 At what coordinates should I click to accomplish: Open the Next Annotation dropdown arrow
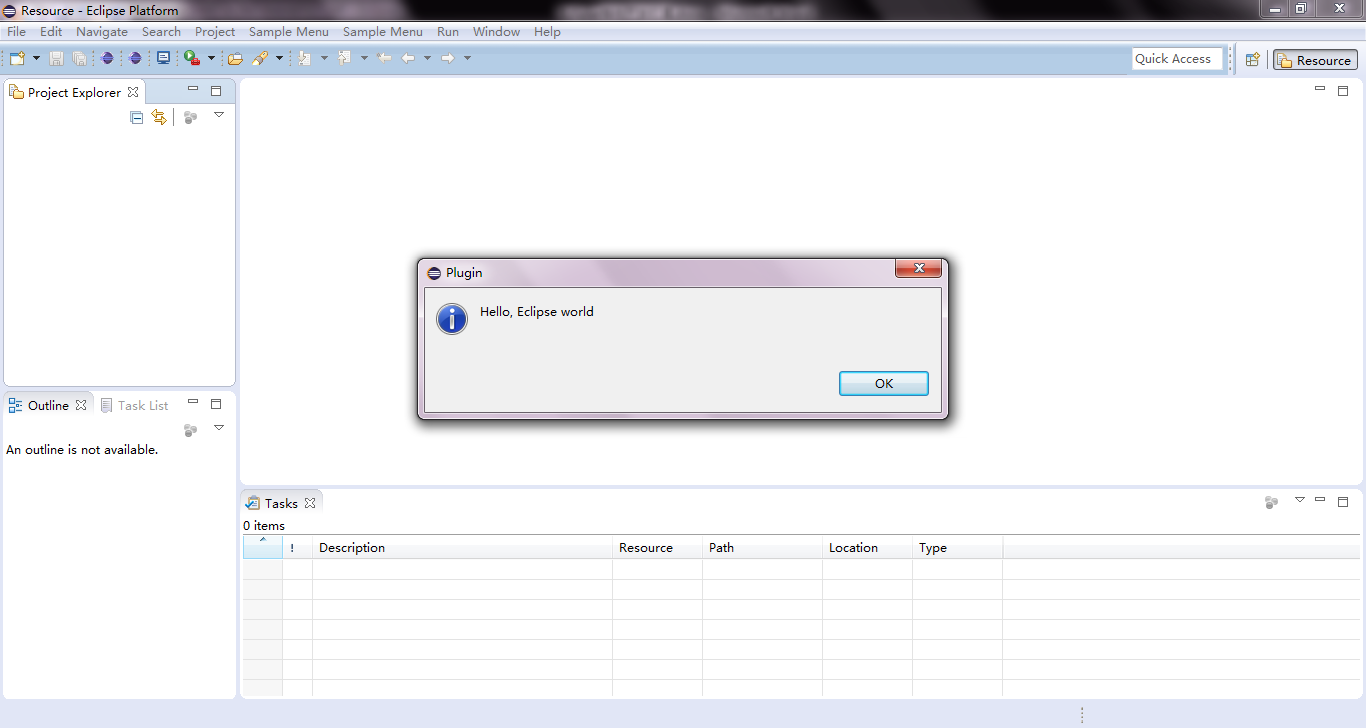324,59
